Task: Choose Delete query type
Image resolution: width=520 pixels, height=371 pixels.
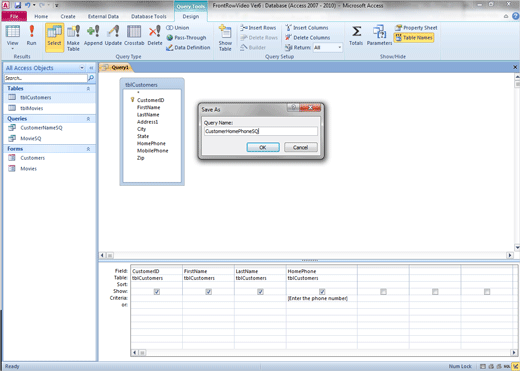Action: 155,35
